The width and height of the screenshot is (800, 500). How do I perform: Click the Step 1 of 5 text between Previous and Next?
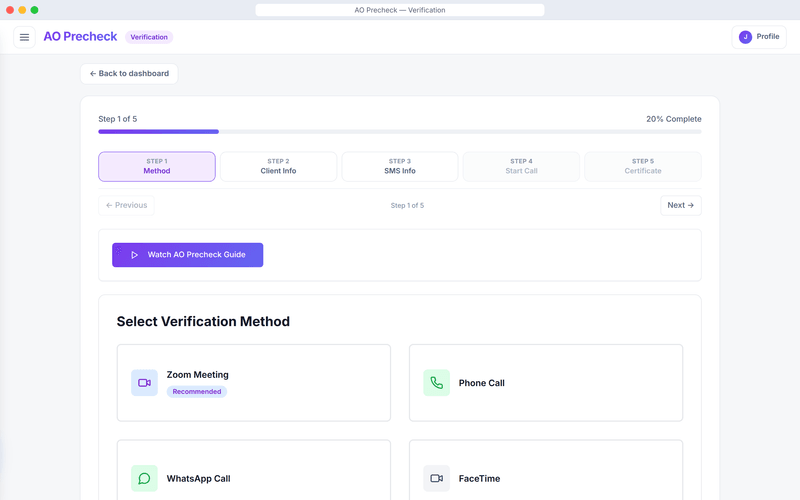click(407, 205)
